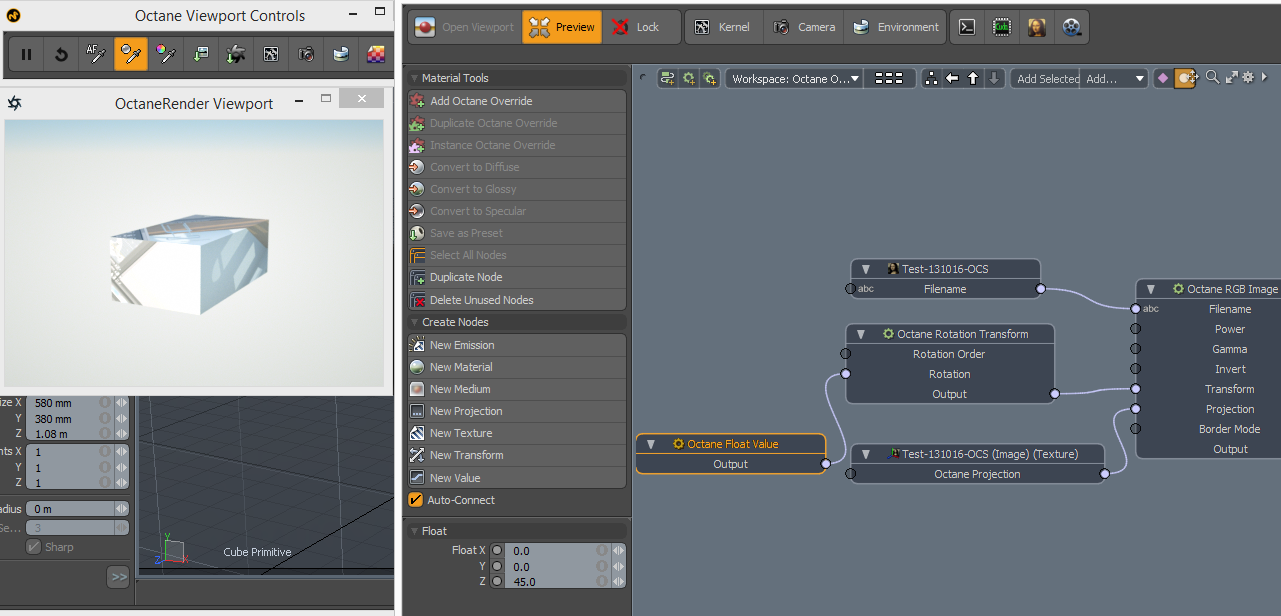Viewport: 1281px width, 616px height.
Task: Open the Add... dropdown menu
Action: point(1115,78)
